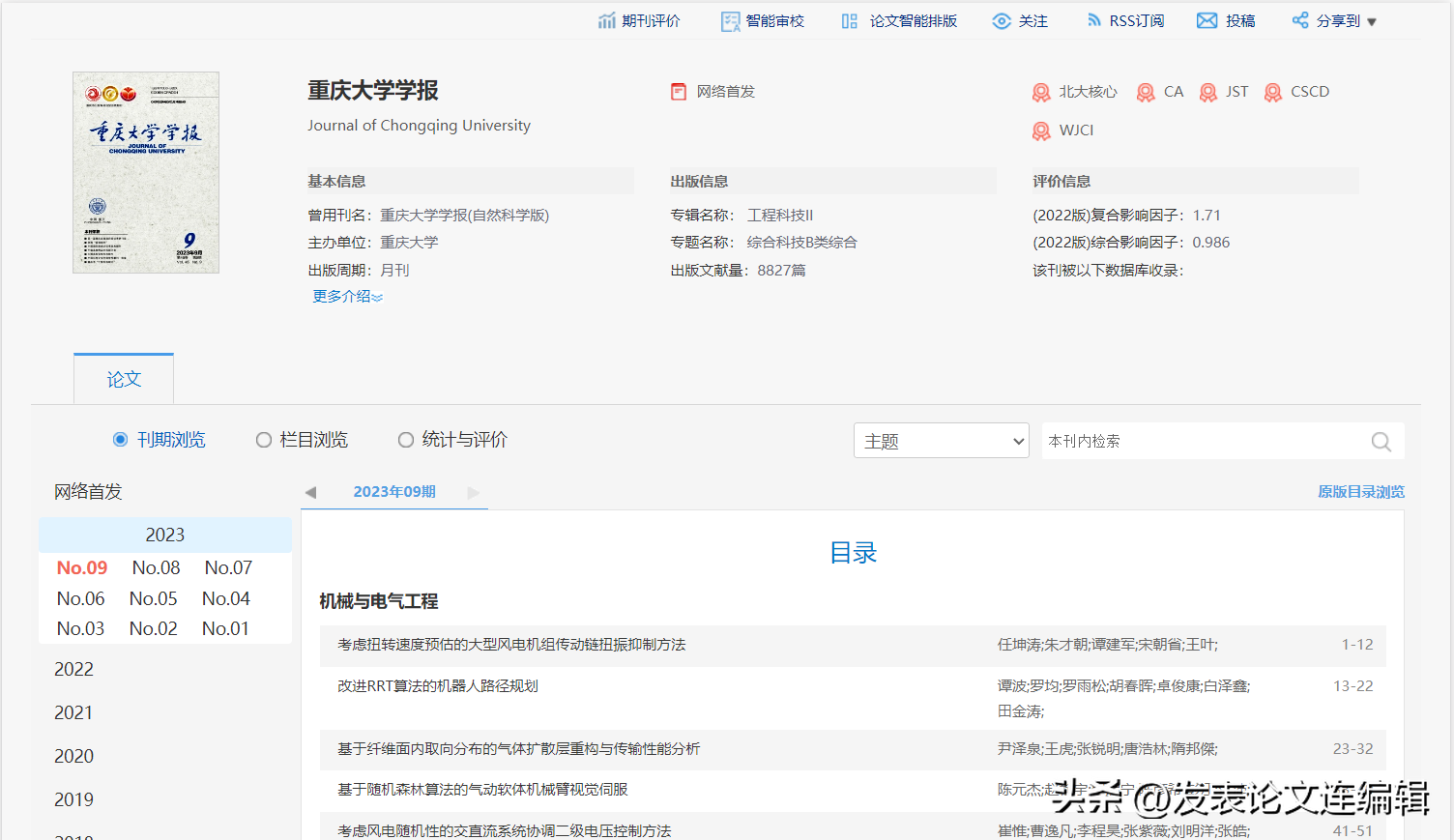The image size is (1454, 840).
Task: Click the 北大核心 medal icon
Action: coord(1041,92)
